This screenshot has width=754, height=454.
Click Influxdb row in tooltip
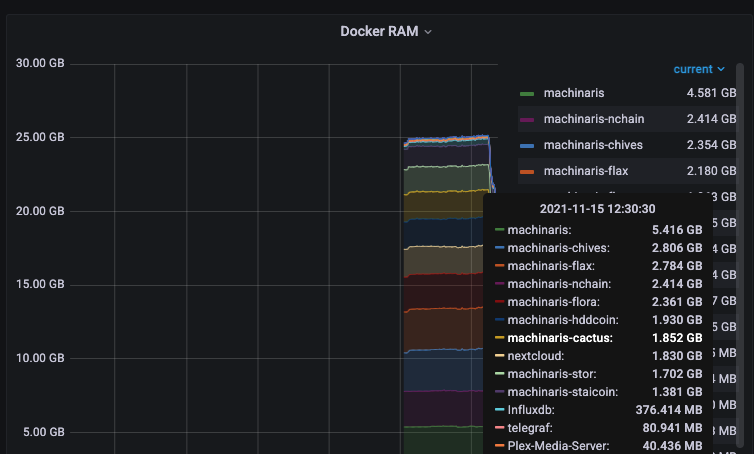598,410
